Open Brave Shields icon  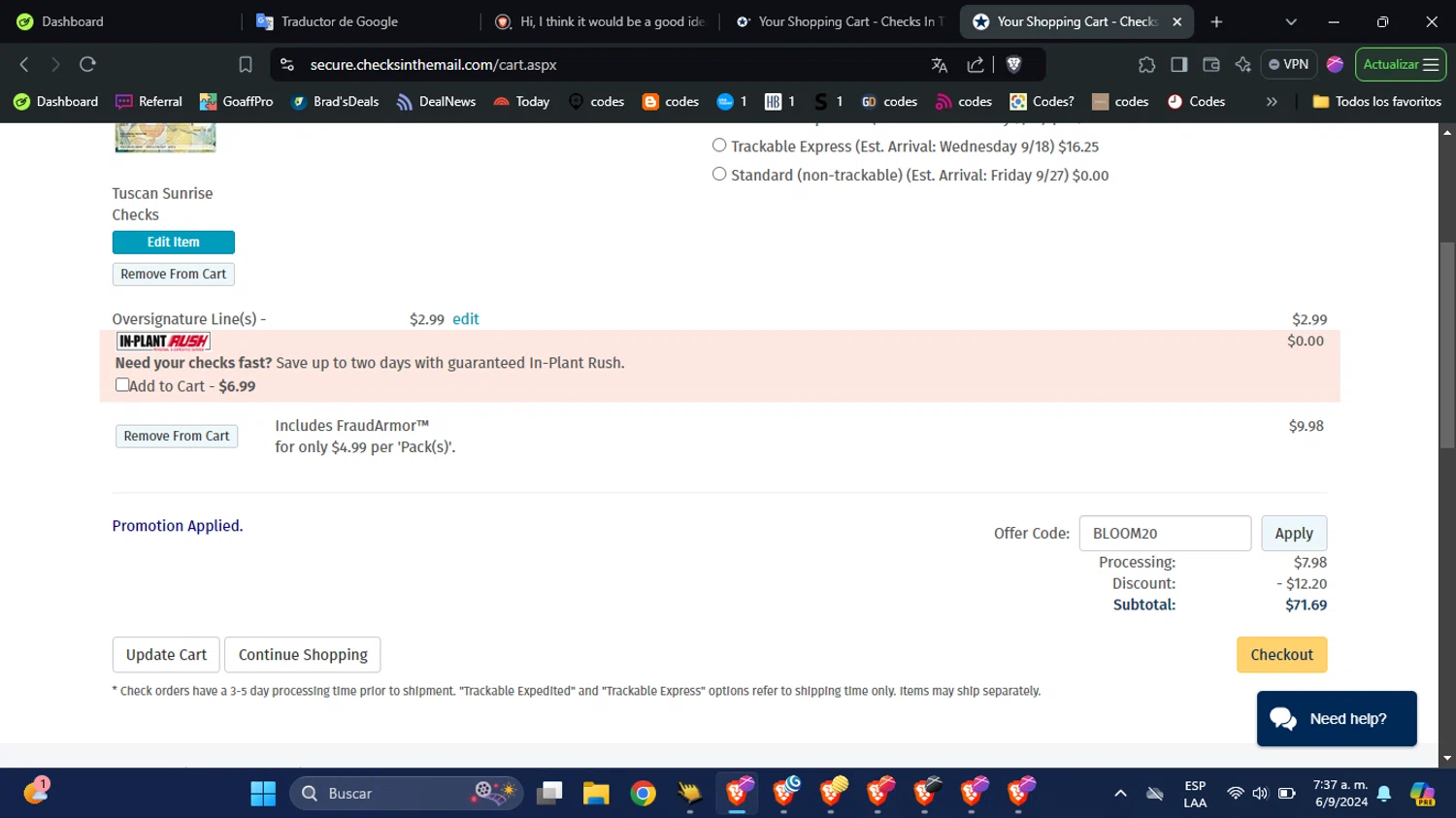1014,65
